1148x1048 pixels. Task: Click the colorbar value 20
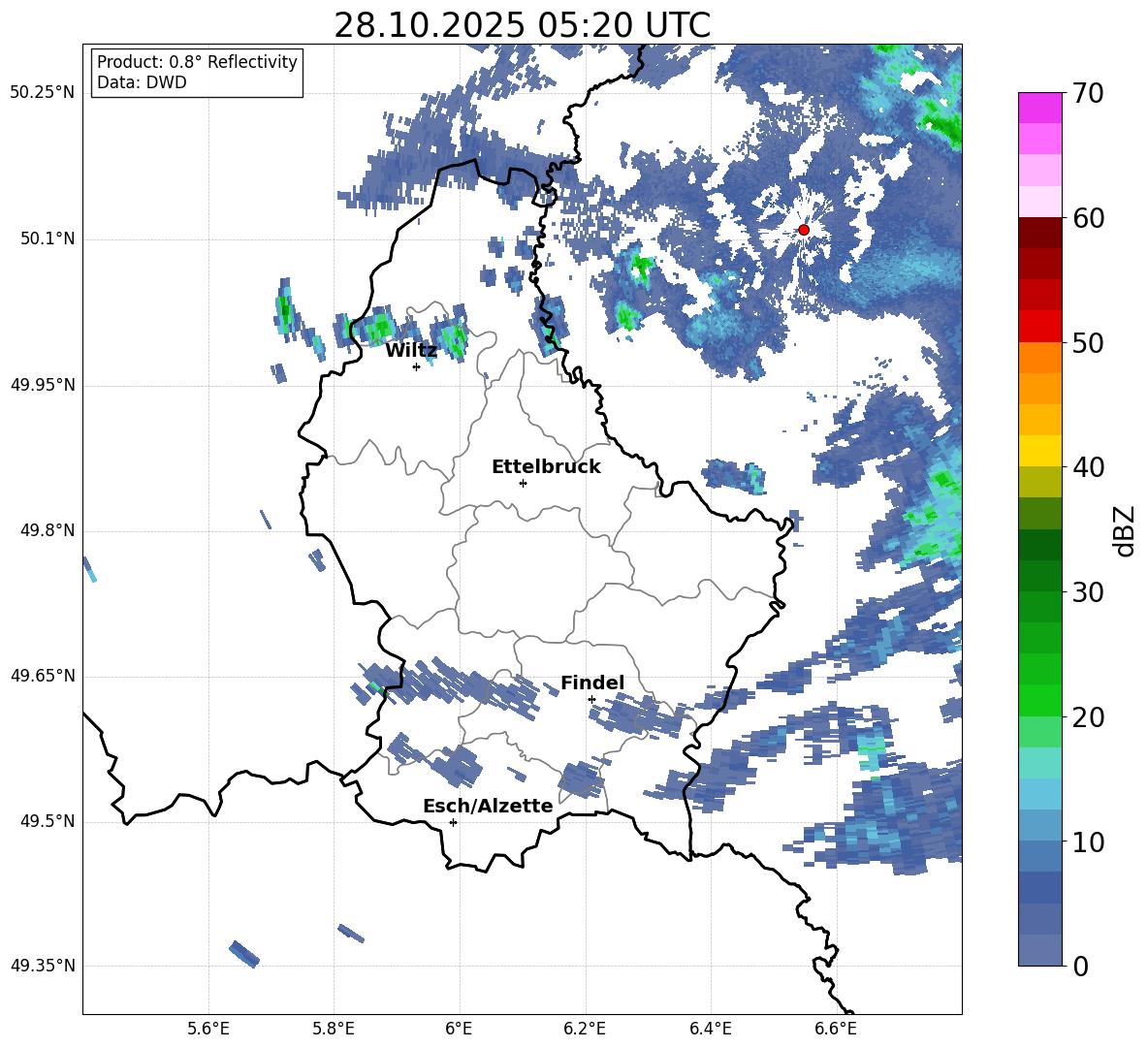pos(1088,717)
